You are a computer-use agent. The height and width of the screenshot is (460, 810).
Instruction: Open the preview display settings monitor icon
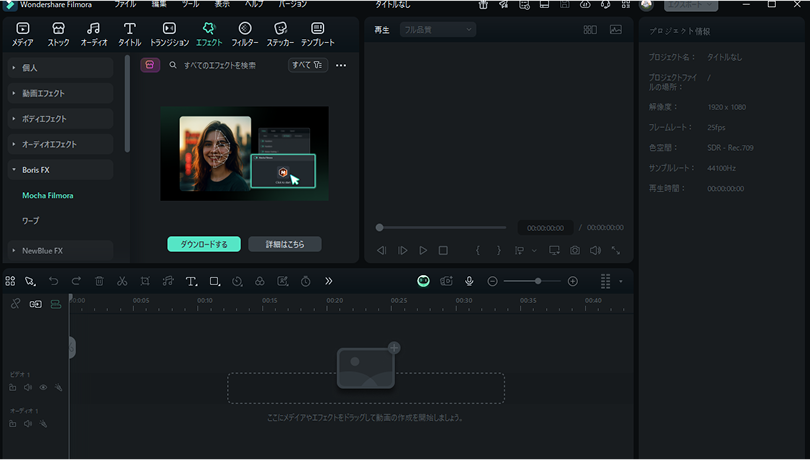[x=554, y=251]
